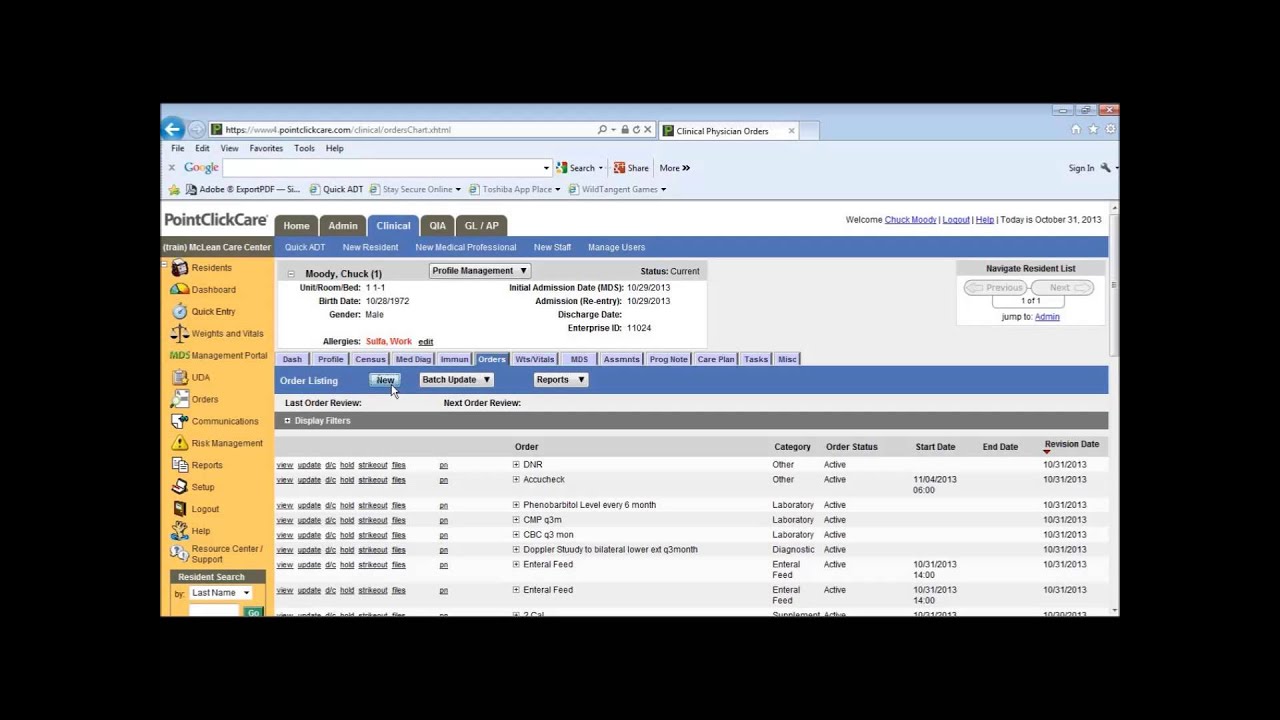Click the Help icon in the sidebar

tap(179, 531)
